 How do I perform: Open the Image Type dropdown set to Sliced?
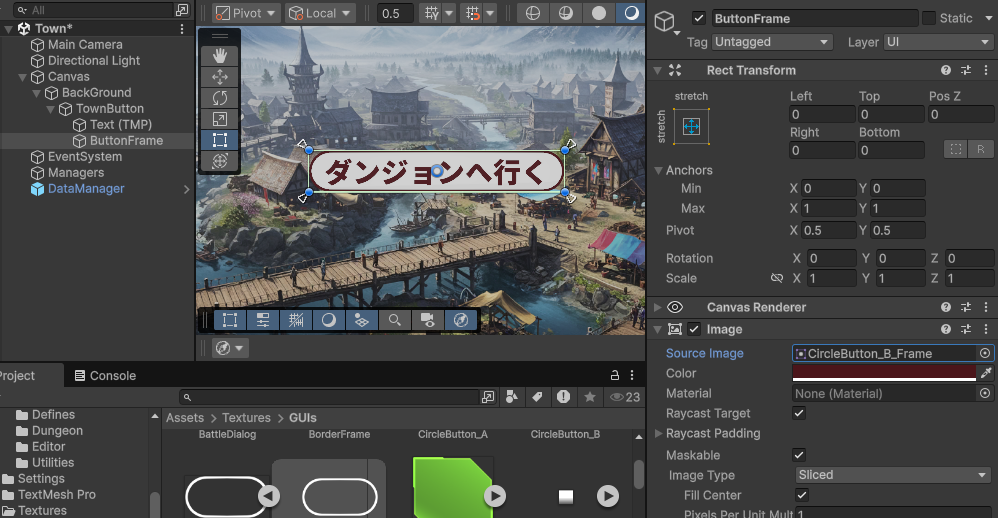pos(892,475)
